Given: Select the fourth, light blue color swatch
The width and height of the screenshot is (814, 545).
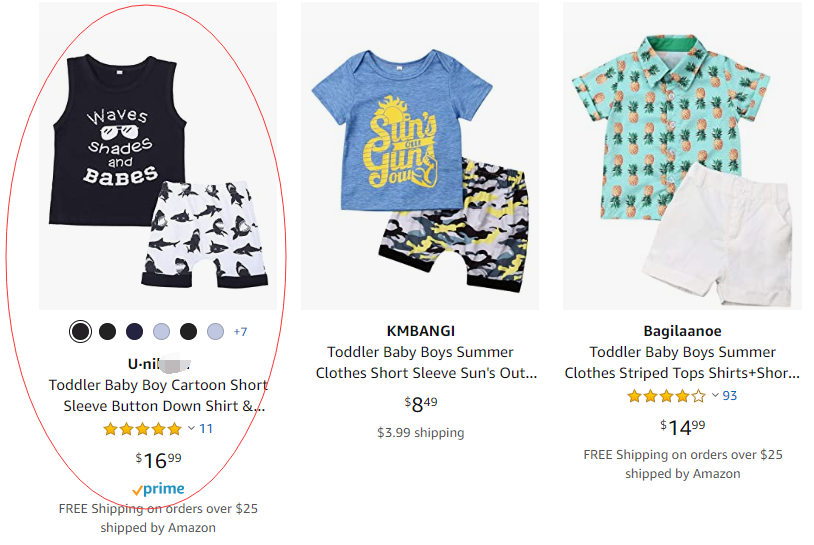Looking at the screenshot, I should click(x=162, y=331).
